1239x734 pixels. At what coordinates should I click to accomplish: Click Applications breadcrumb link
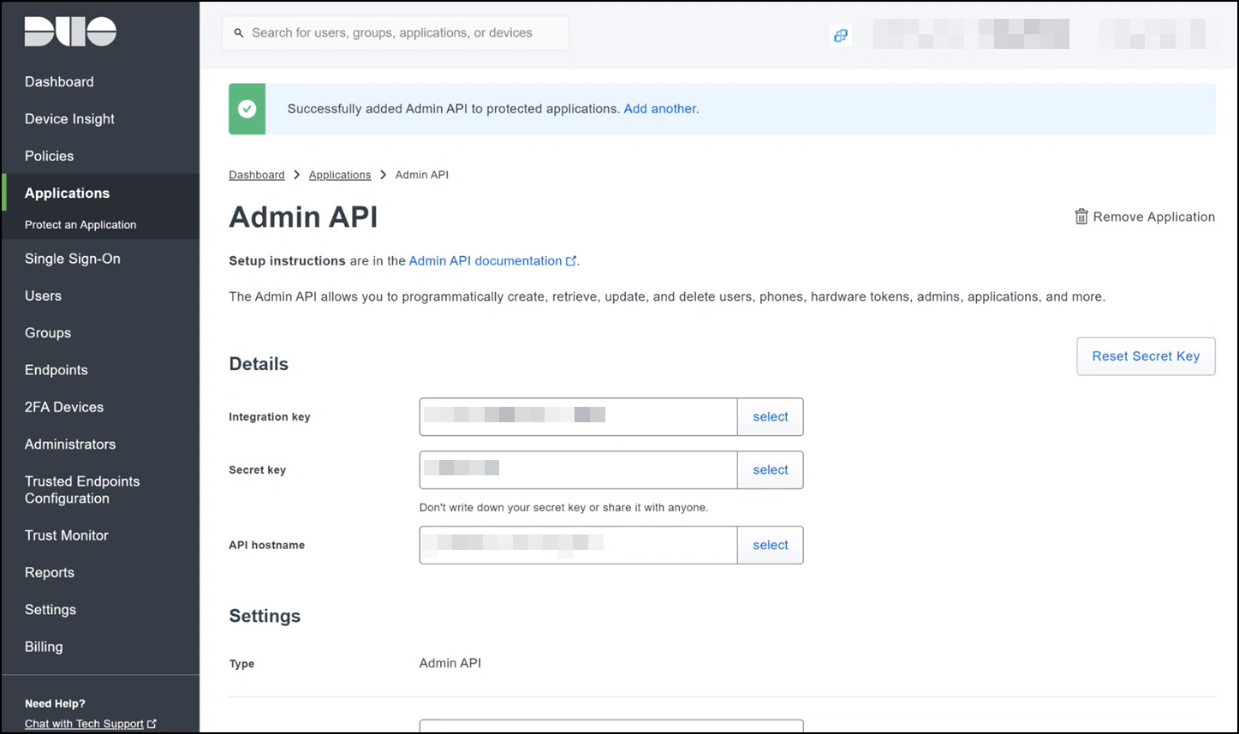[x=340, y=175]
